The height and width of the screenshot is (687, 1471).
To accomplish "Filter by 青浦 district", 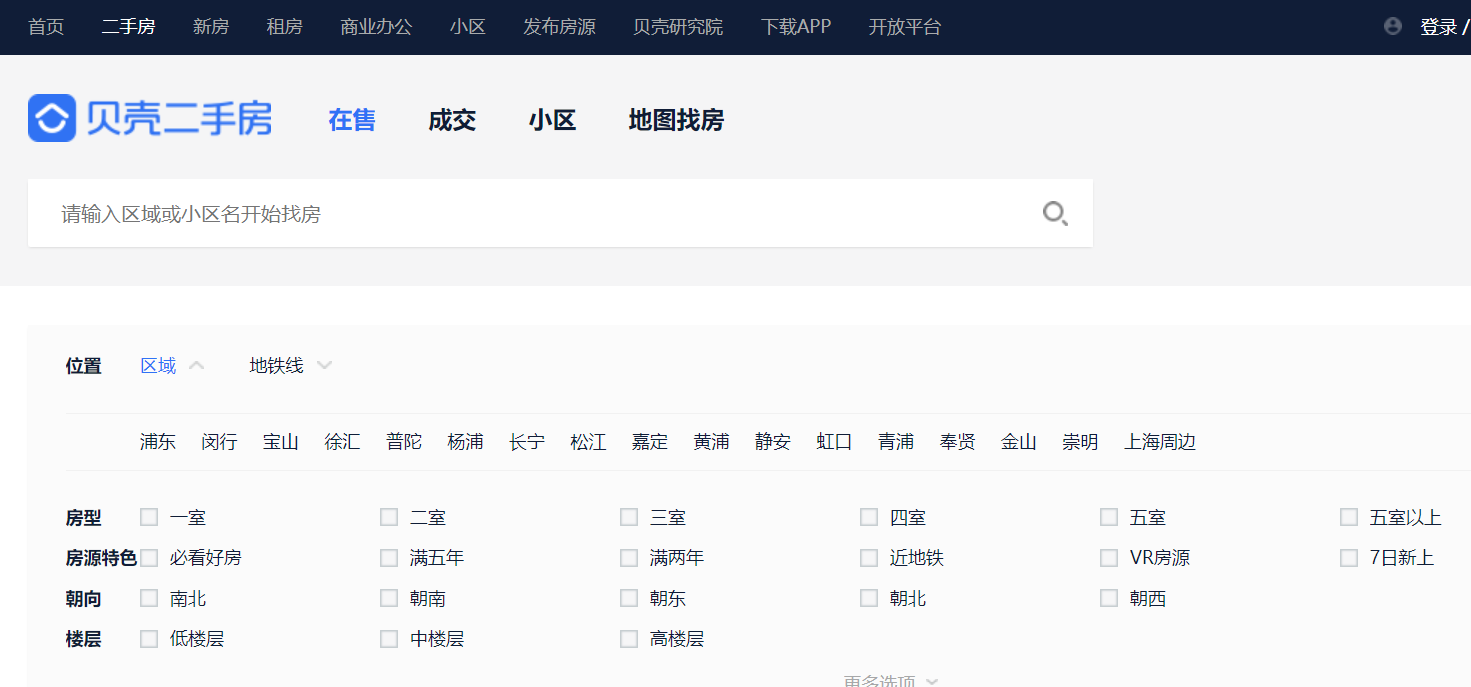I will click(x=896, y=441).
